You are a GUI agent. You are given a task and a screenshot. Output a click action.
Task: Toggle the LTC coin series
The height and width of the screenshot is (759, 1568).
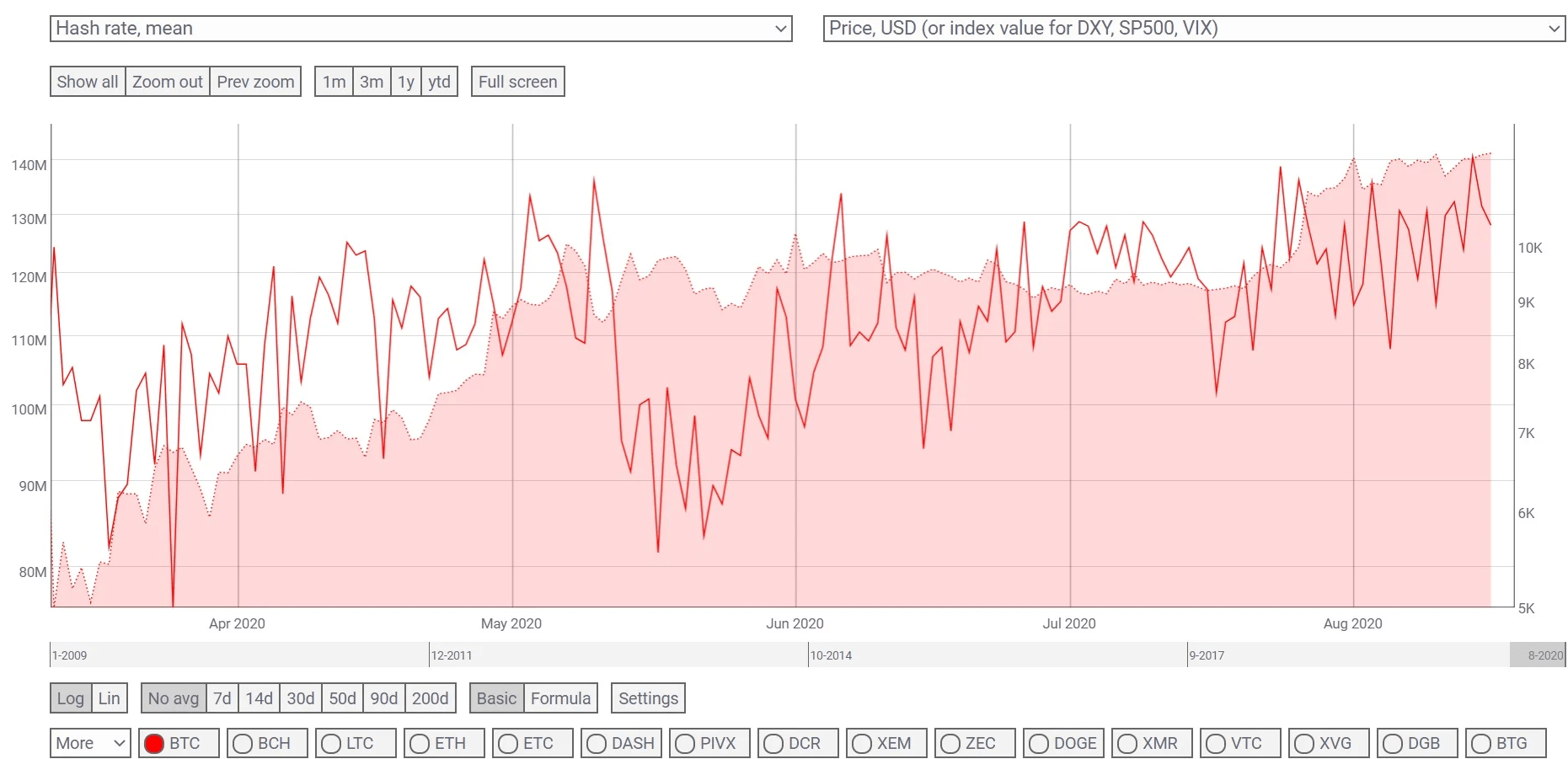pos(356,743)
